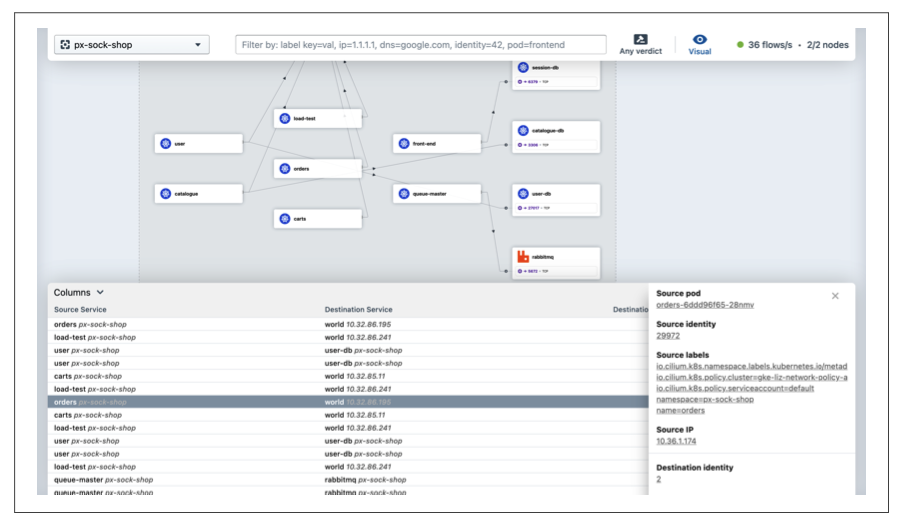This screenshot has width=906, height=524.
Task: Close the flow details side panel
Action: 835,296
